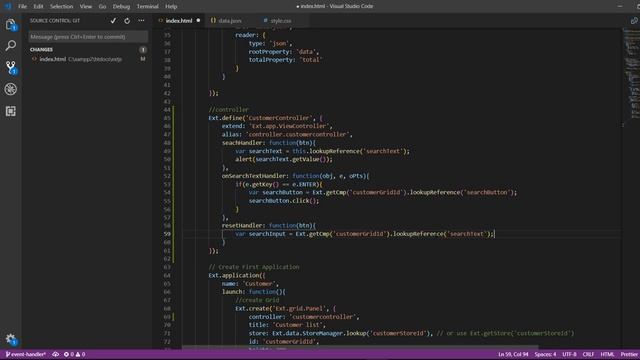Click the '// Create First Application' comment
Image resolution: width=640 pixels, height=360 pixels.
pos(254,267)
